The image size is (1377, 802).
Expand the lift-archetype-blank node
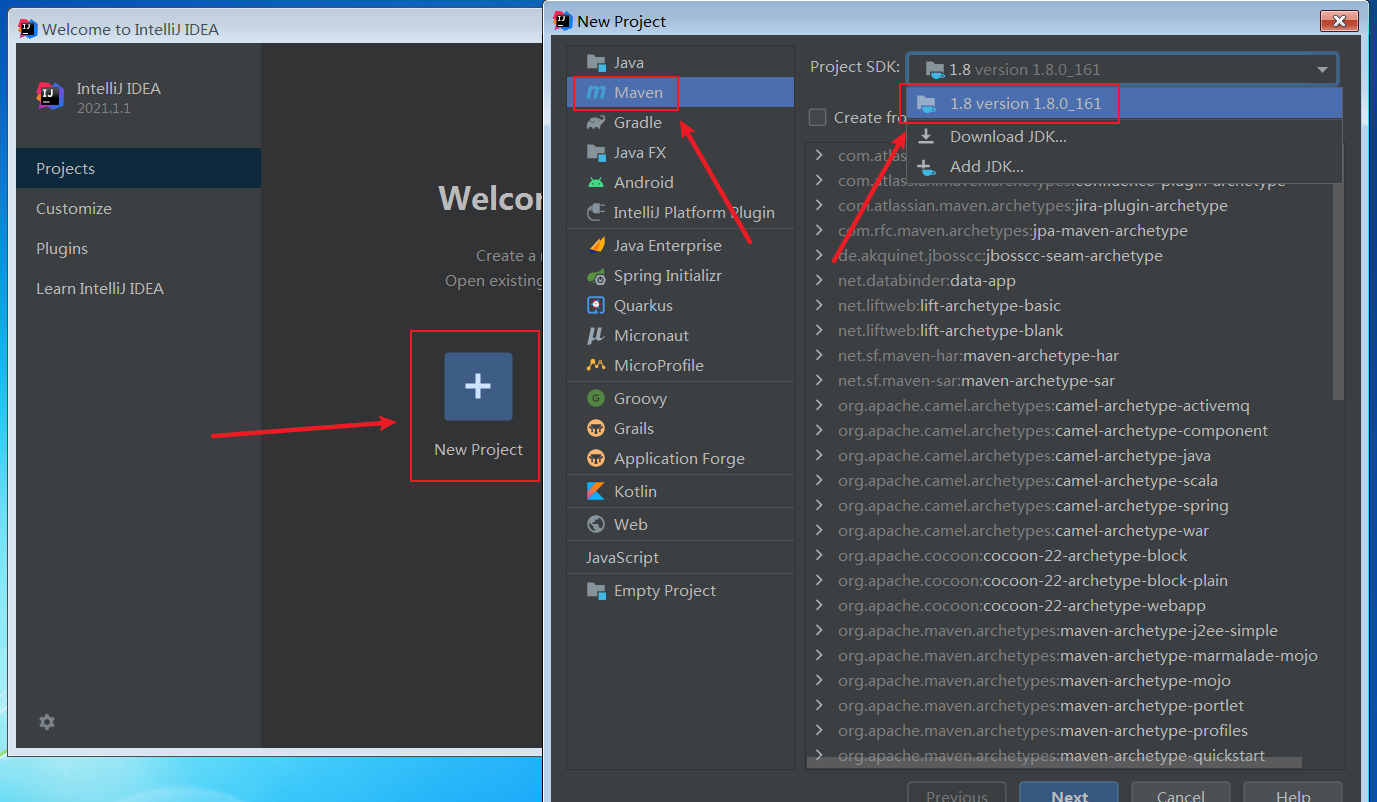point(819,330)
